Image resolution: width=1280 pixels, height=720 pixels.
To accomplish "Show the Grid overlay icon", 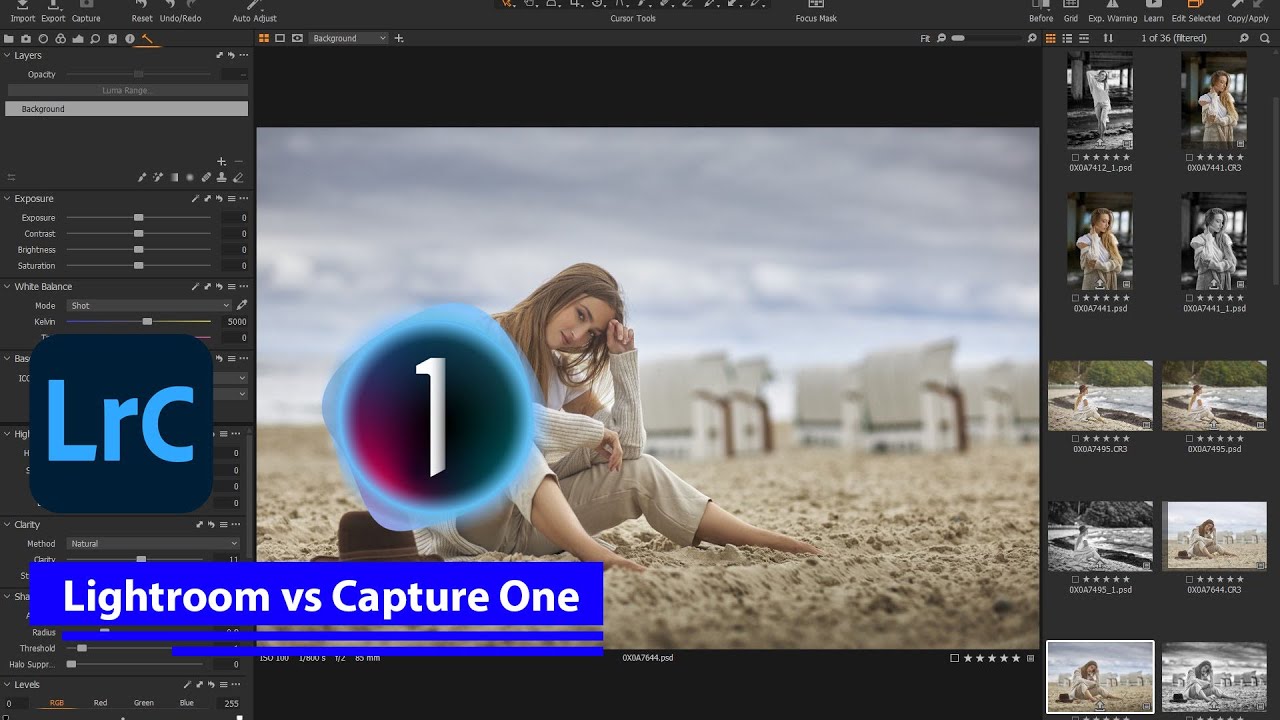I will click(x=1071, y=5).
